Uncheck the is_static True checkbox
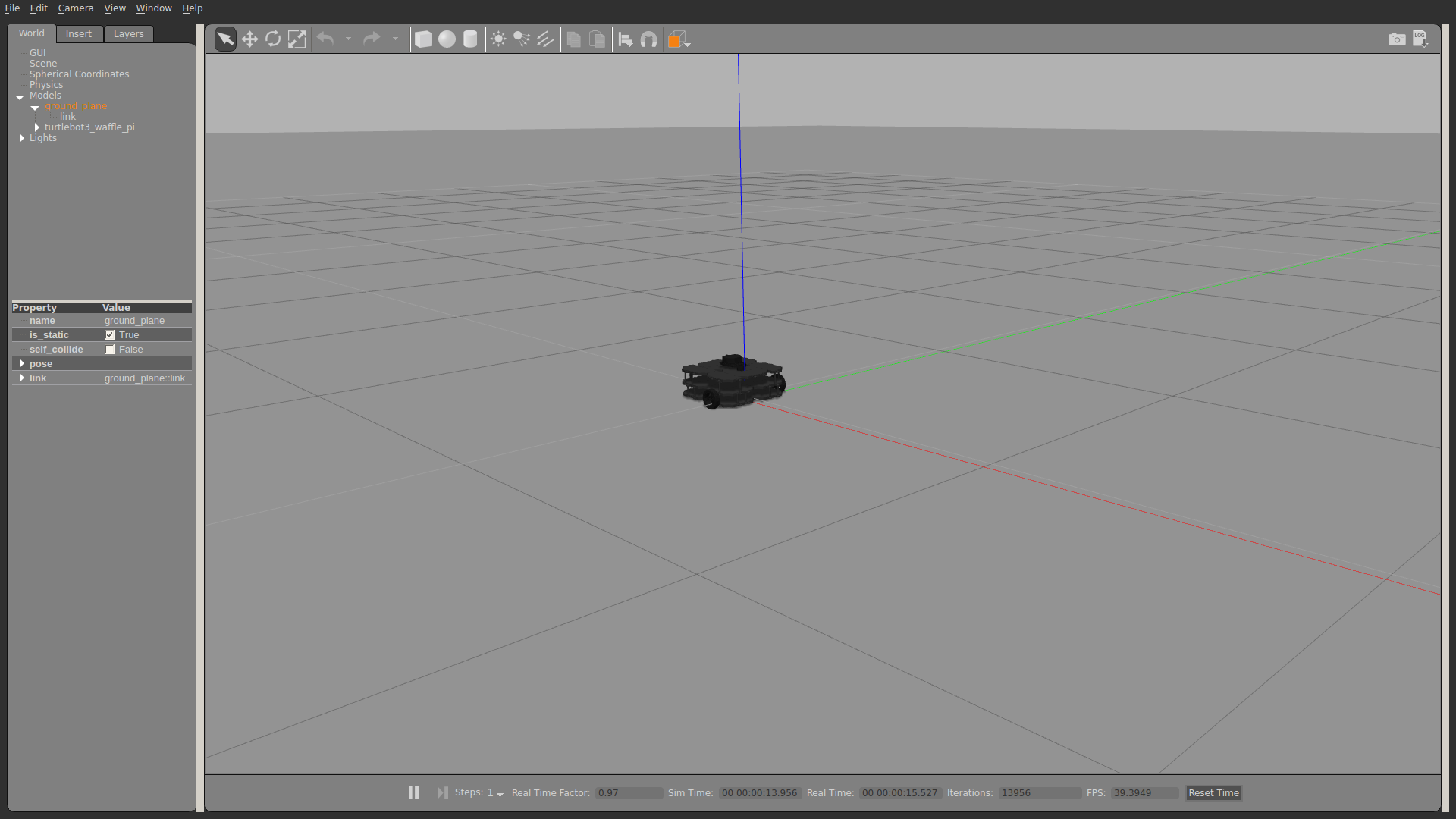The image size is (1456, 819). [110, 334]
